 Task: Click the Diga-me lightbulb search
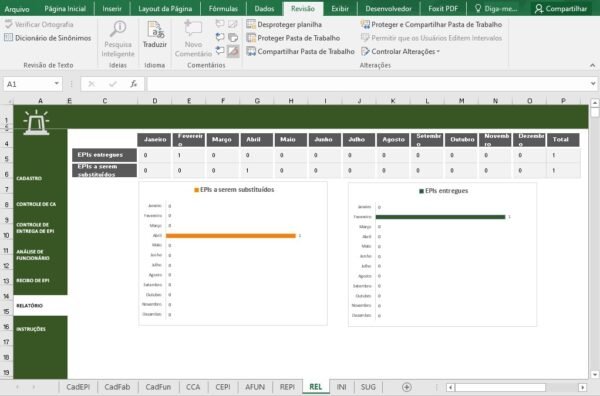coord(496,8)
